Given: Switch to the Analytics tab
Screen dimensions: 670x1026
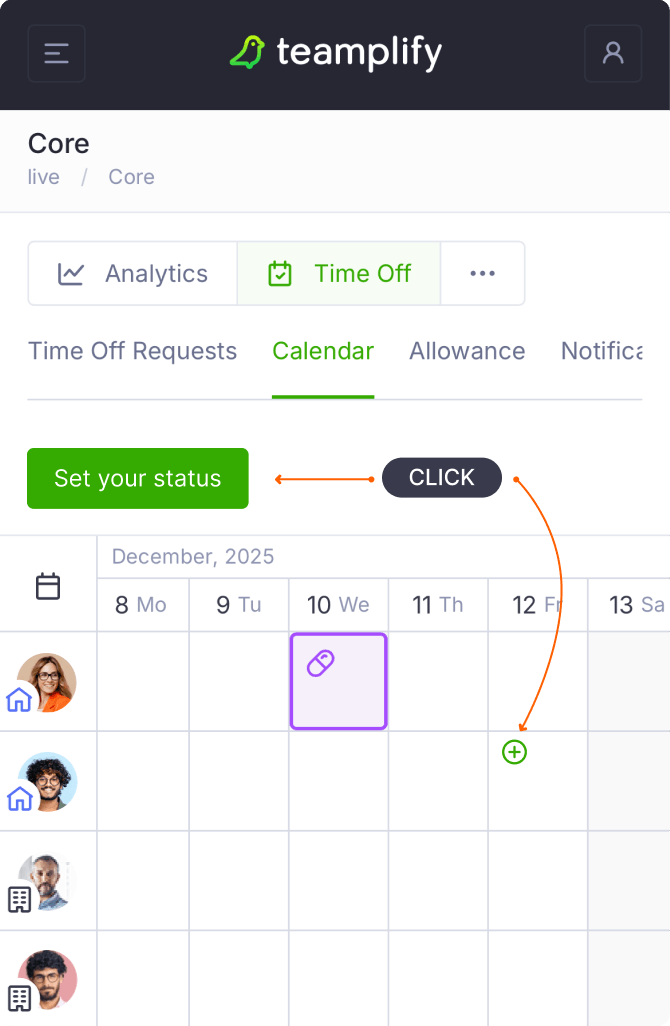Looking at the screenshot, I should tap(133, 273).
